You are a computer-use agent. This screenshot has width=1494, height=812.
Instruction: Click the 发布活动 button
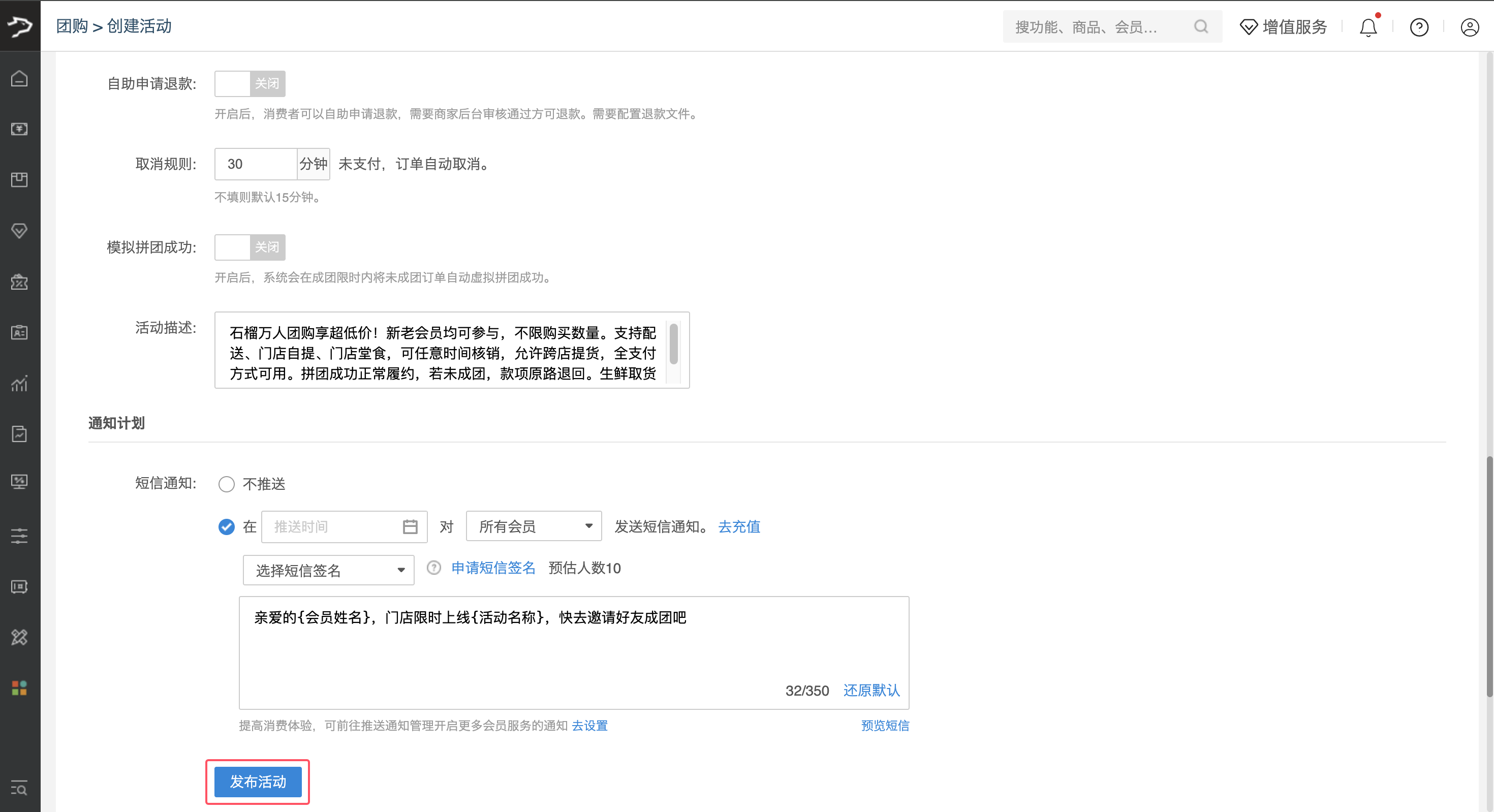pos(258,782)
